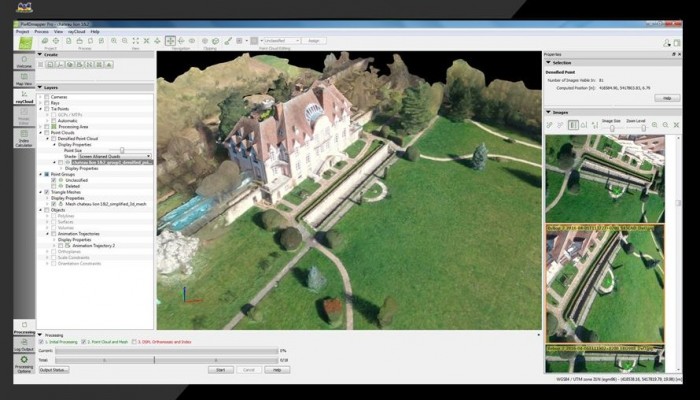Viewport: 700px width, 400px height.
Task: Enable the Tie Points layer checkbox
Action: point(46,109)
